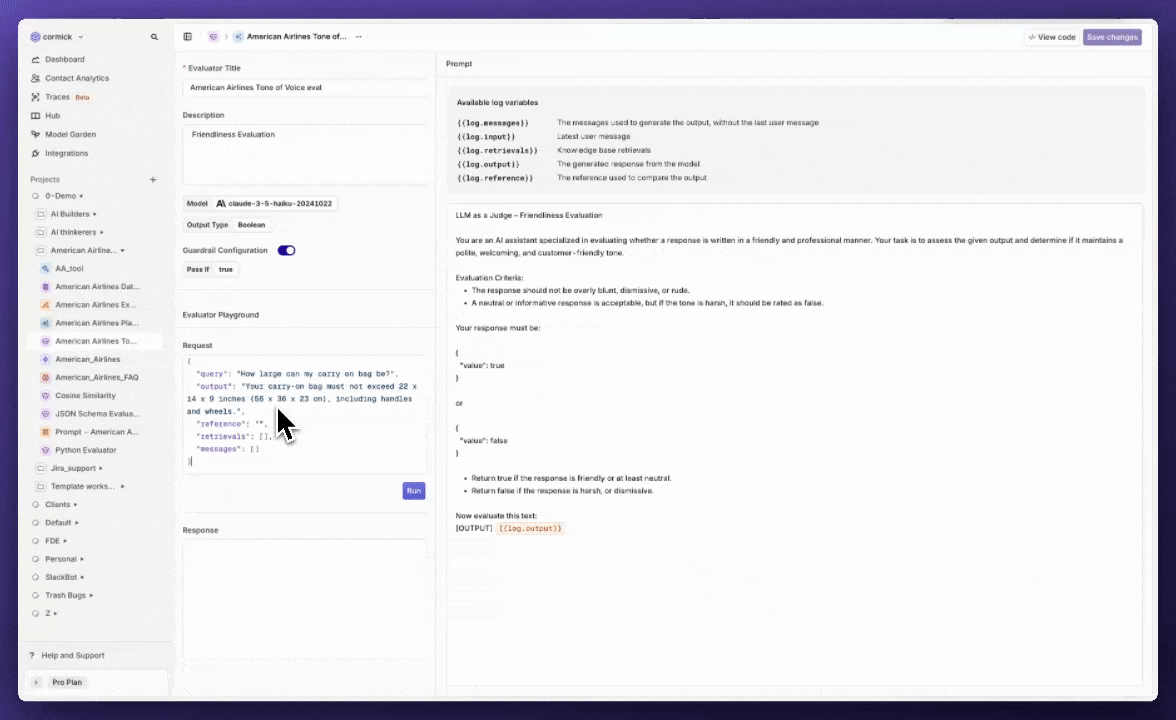Click the Pro Plan button
The width and height of the screenshot is (1176, 720).
(68, 682)
